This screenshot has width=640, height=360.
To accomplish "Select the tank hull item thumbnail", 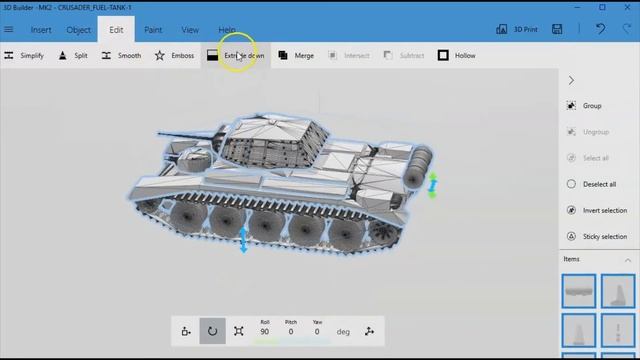I will [x=578, y=291].
